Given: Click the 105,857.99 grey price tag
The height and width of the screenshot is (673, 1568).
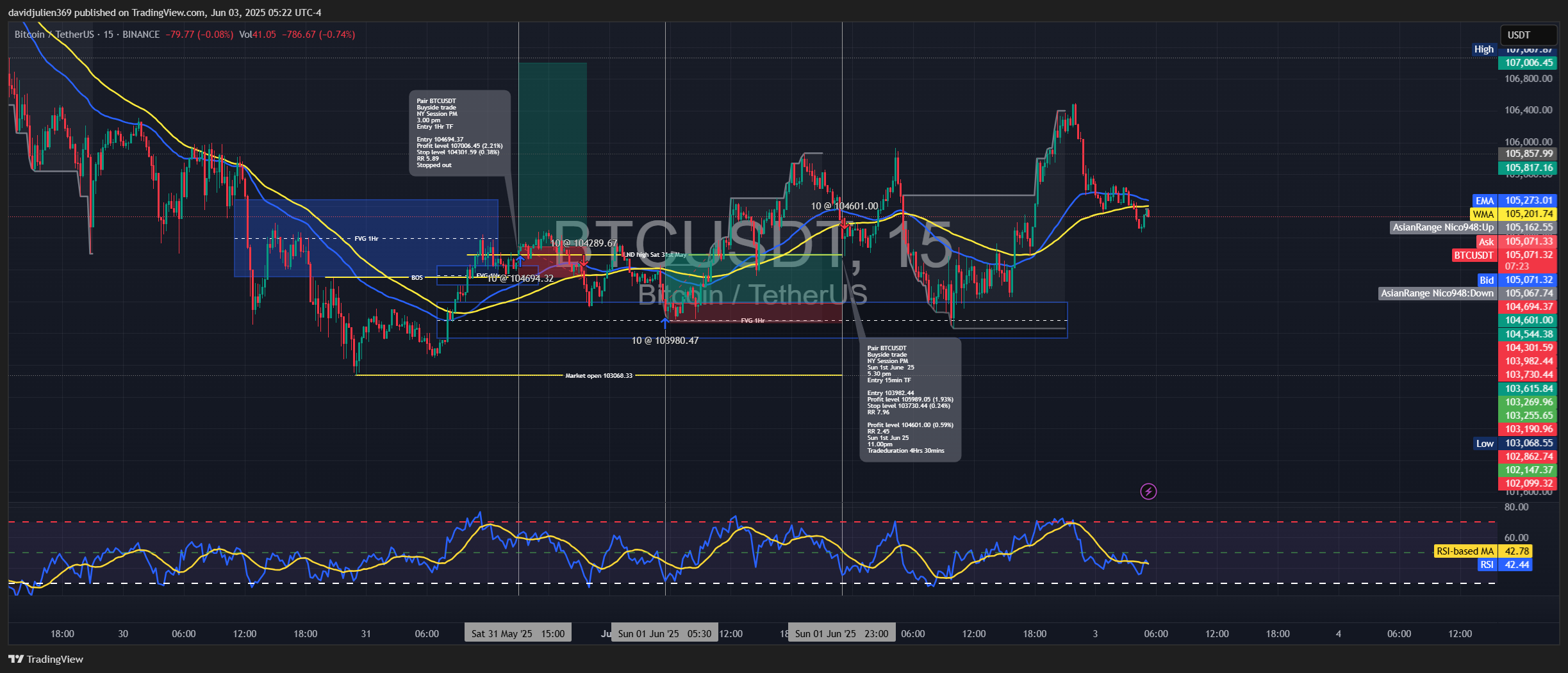Looking at the screenshot, I should 1528,154.
